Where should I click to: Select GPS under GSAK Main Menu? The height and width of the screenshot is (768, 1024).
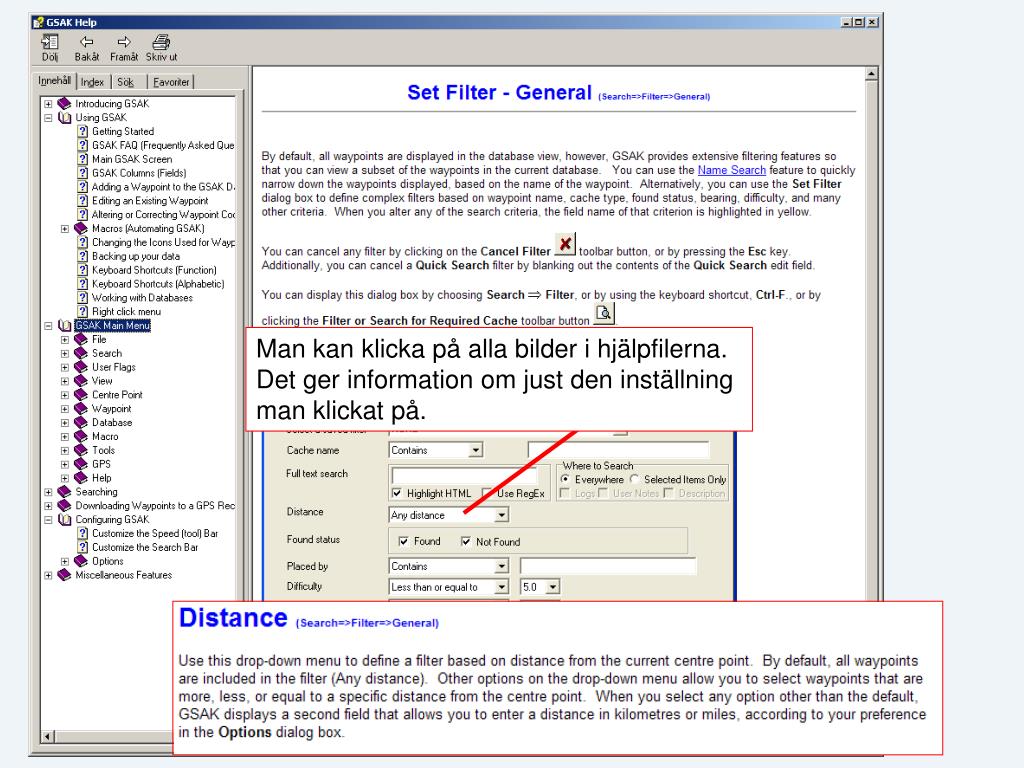(101, 464)
